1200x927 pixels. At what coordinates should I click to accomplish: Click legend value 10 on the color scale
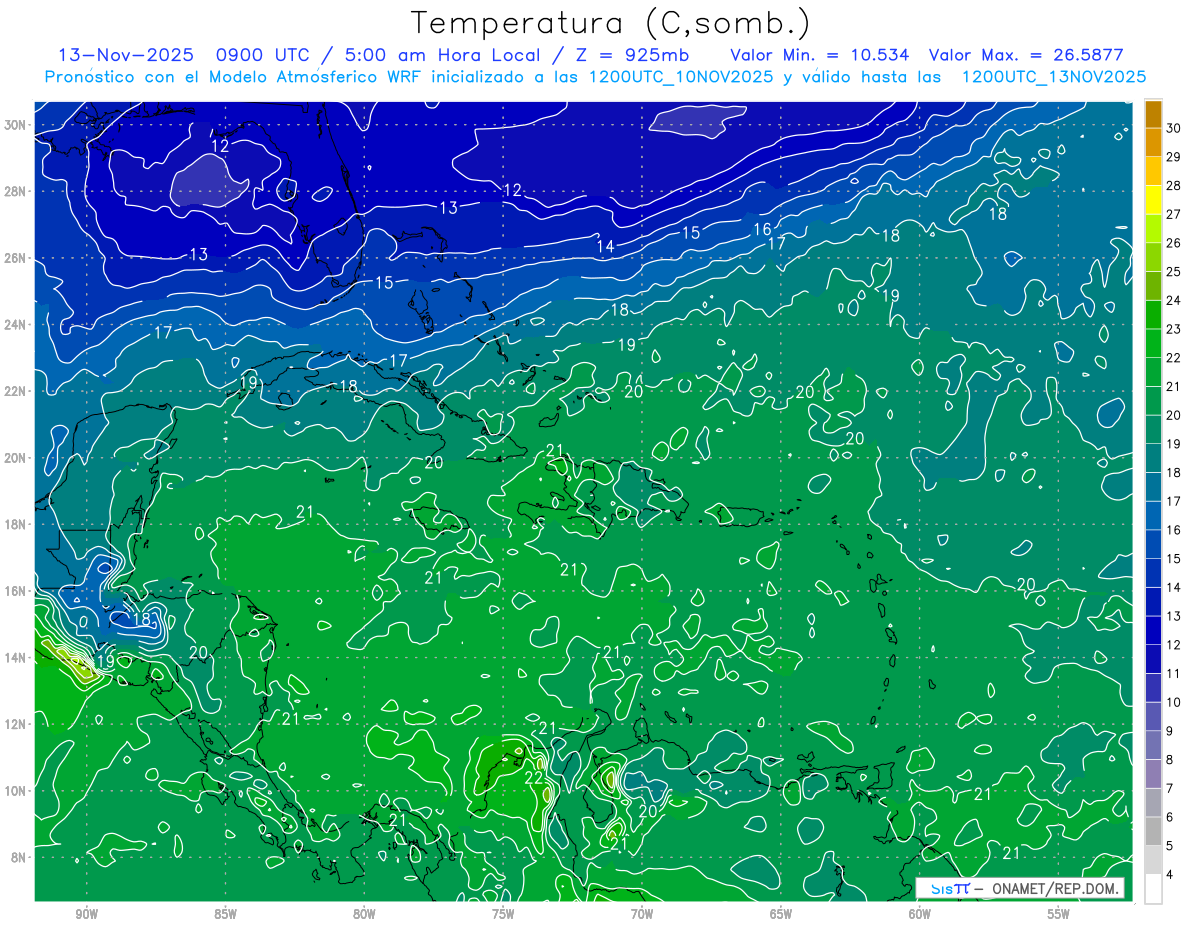(x=1174, y=703)
